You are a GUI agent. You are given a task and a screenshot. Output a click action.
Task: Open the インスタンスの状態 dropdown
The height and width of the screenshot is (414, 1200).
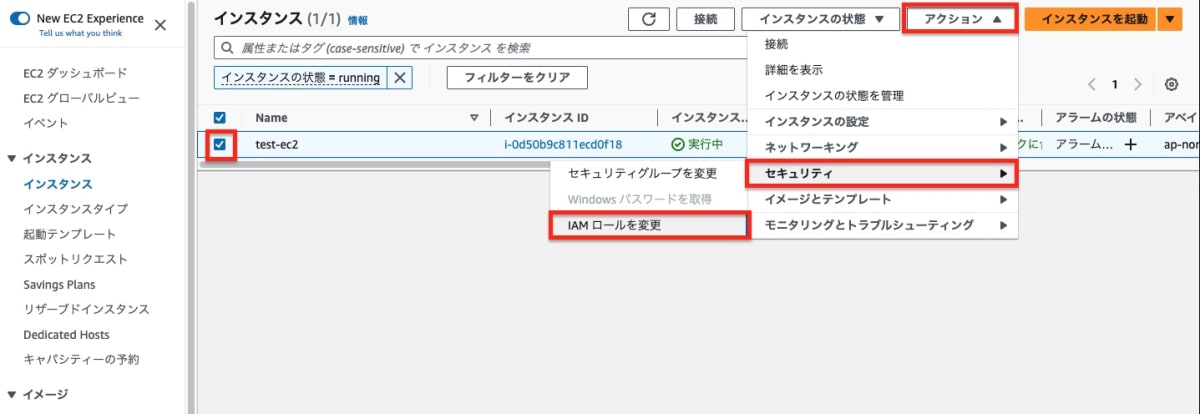(821, 19)
